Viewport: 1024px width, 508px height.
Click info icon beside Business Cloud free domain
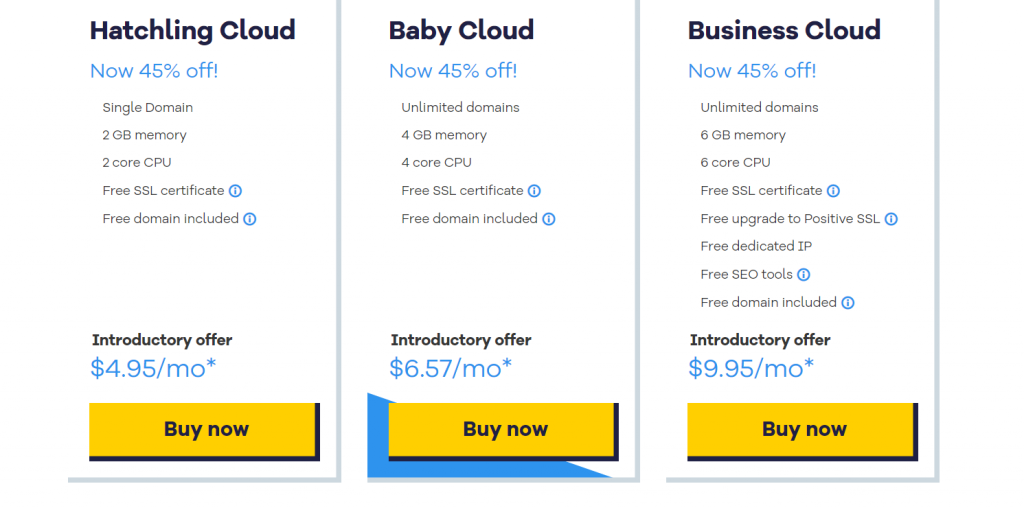click(848, 302)
